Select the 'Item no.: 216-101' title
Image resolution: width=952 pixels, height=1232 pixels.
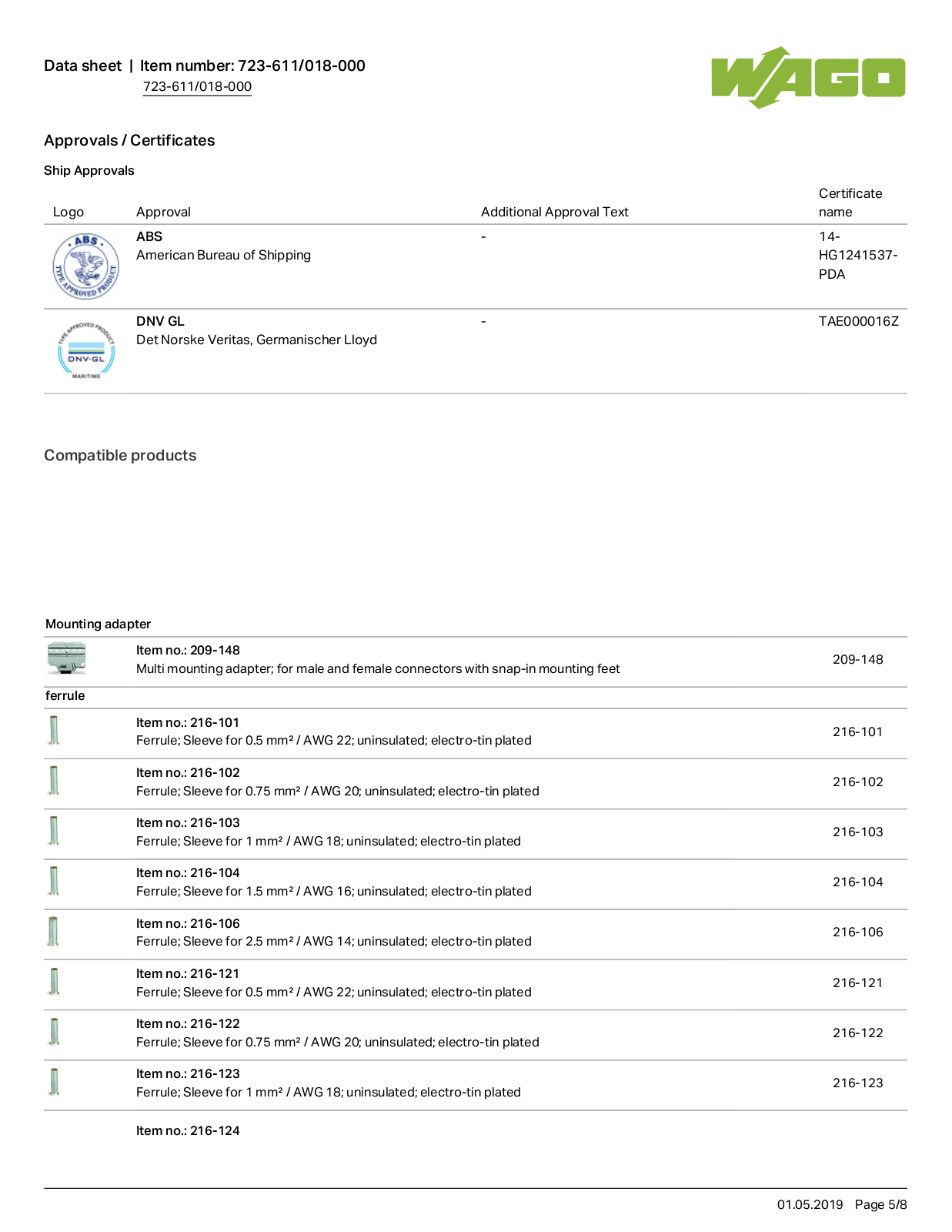click(188, 722)
